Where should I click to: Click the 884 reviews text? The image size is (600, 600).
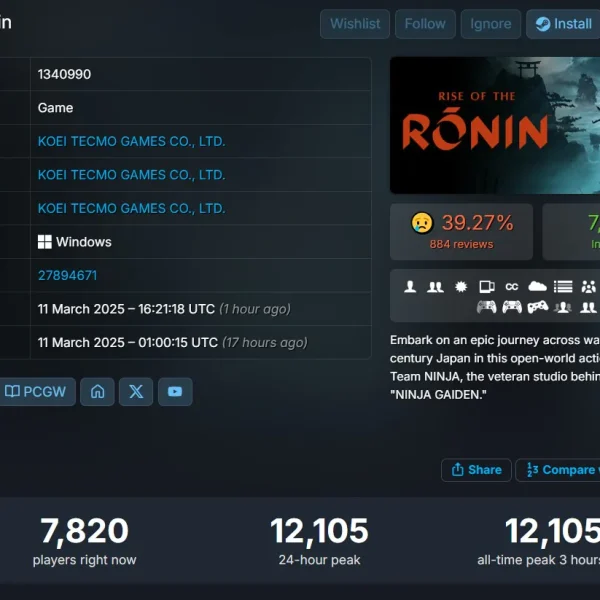click(461, 244)
